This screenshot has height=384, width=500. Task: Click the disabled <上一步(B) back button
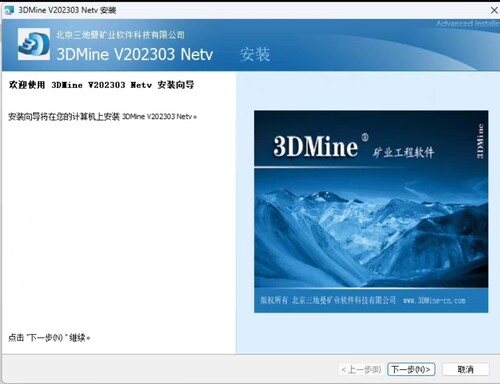pyautogui.click(x=361, y=369)
